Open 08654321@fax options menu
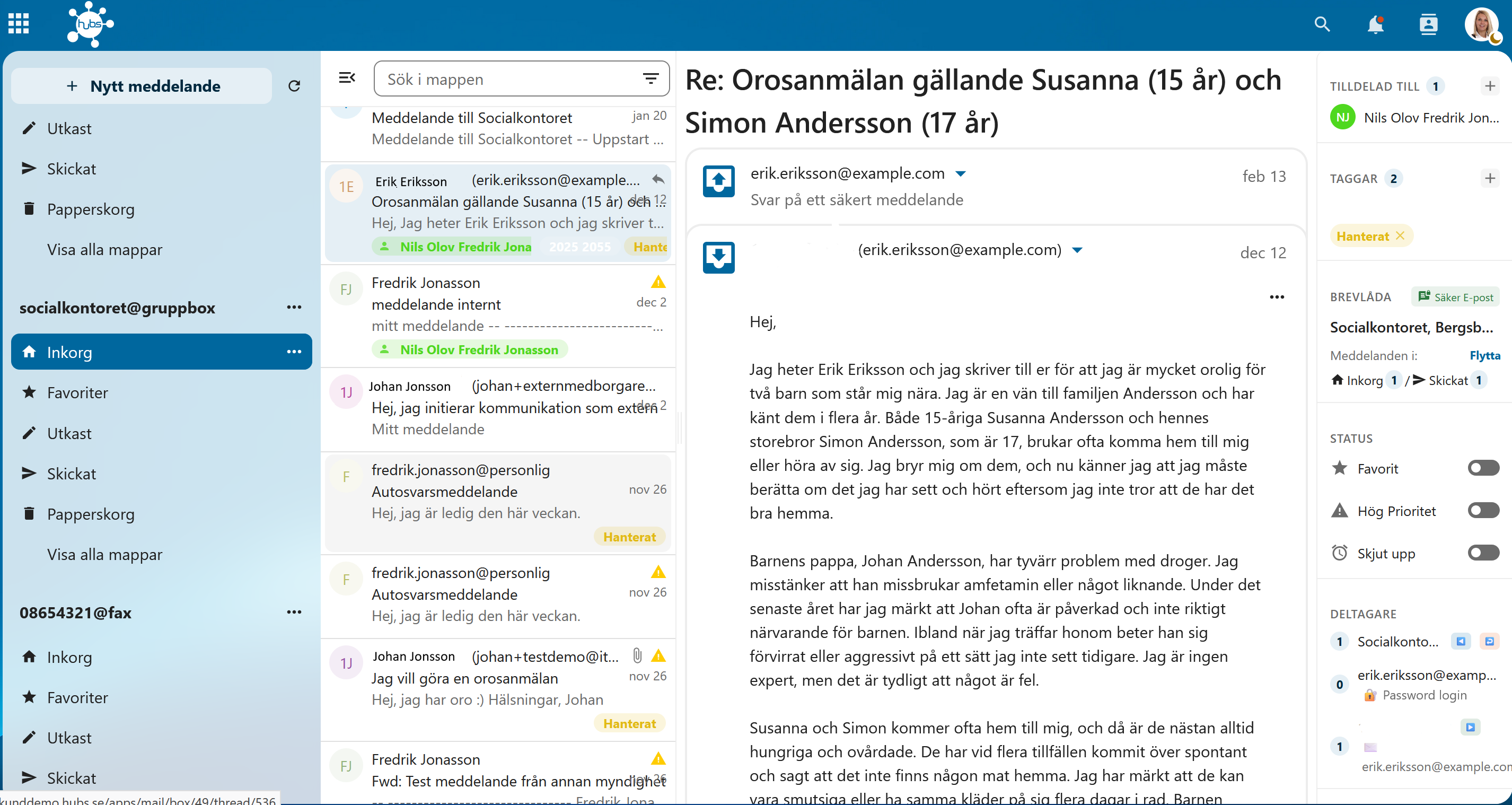This screenshot has width=1512, height=805. click(x=294, y=612)
